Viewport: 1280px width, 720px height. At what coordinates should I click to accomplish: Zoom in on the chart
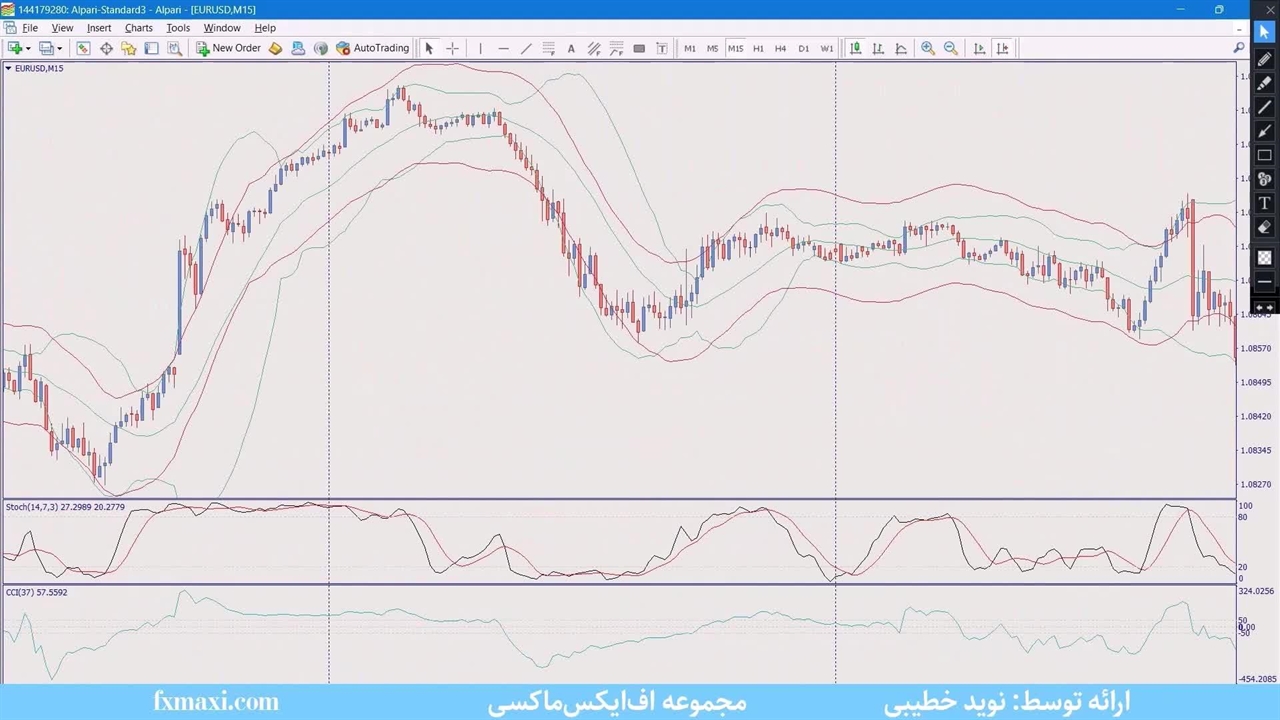[x=928, y=48]
